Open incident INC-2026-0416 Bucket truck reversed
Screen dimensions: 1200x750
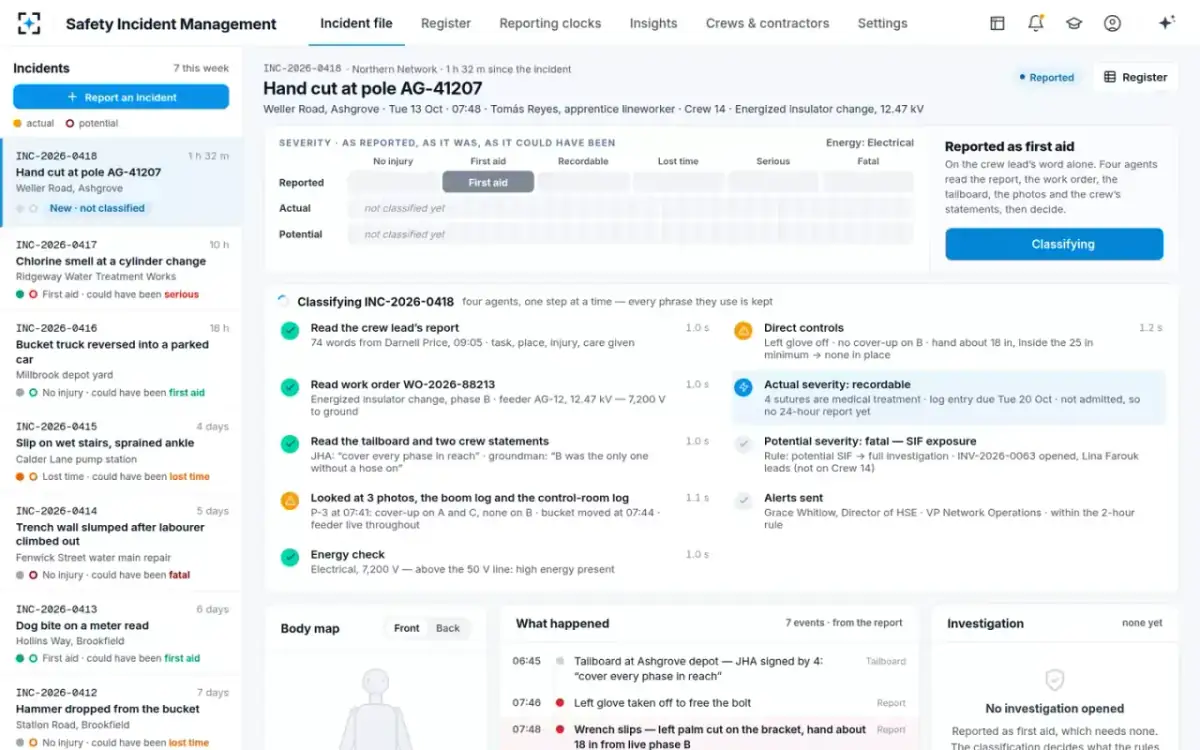[x=121, y=360]
